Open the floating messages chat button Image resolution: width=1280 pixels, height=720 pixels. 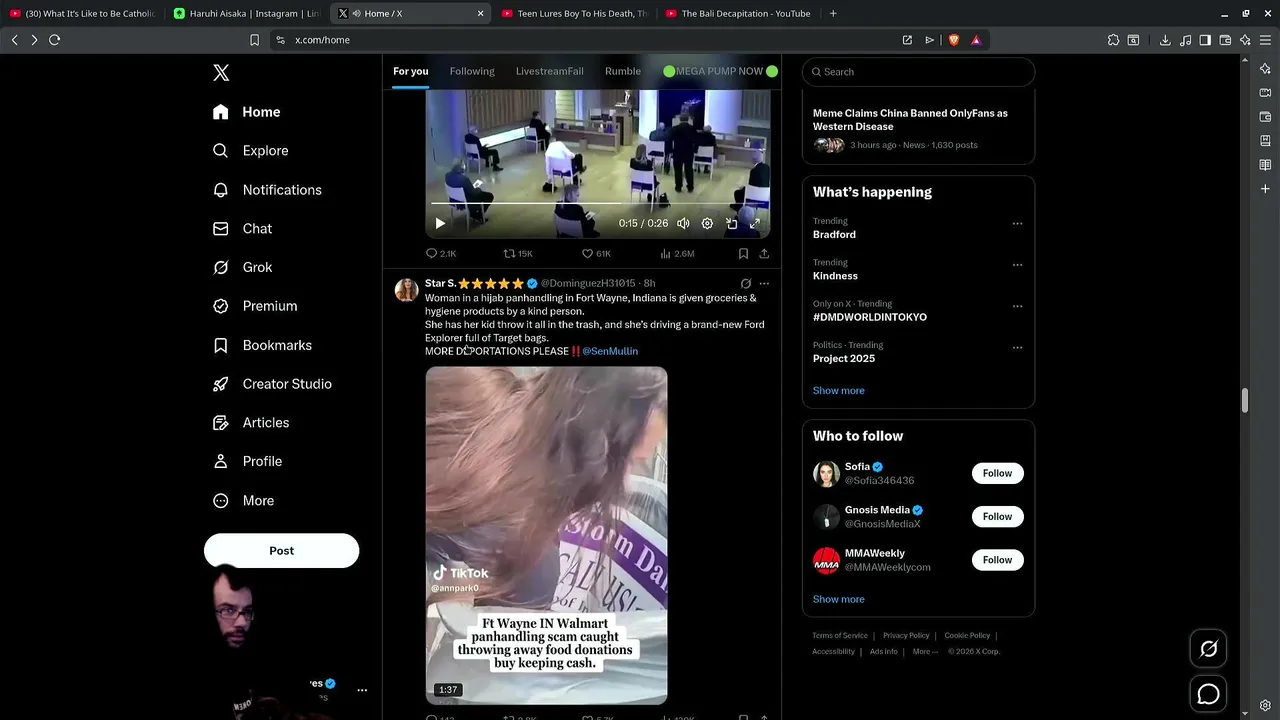tap(1208, 693)
